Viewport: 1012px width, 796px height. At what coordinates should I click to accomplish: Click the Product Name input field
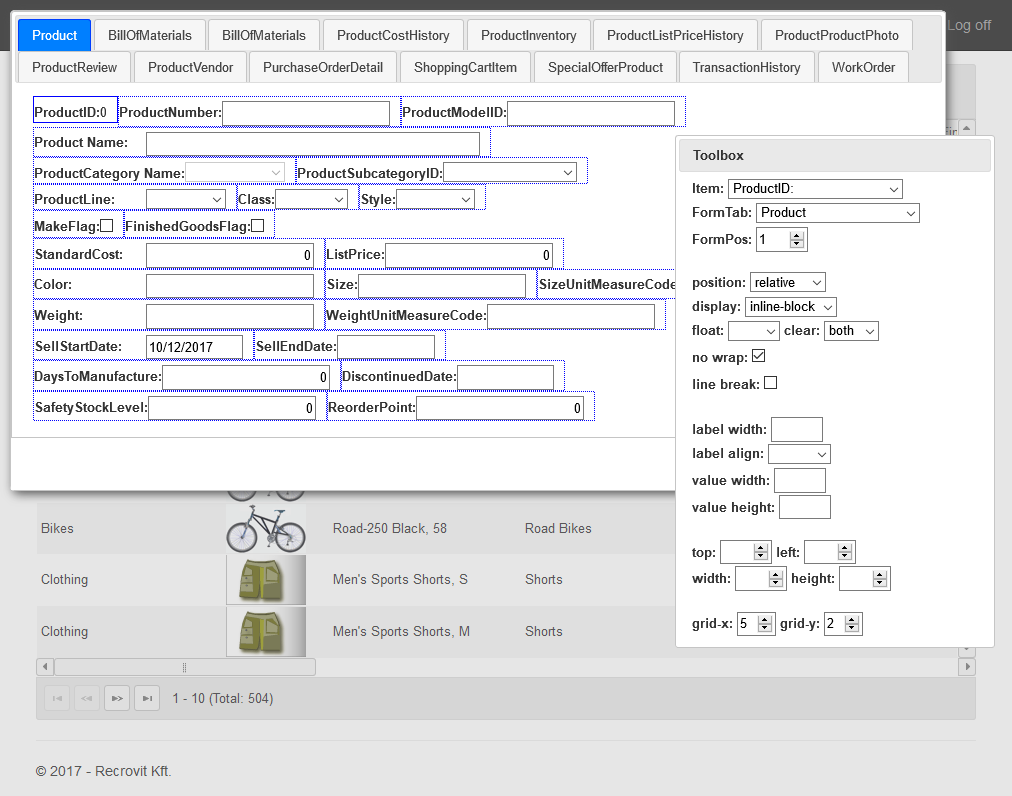coord(312,143)
